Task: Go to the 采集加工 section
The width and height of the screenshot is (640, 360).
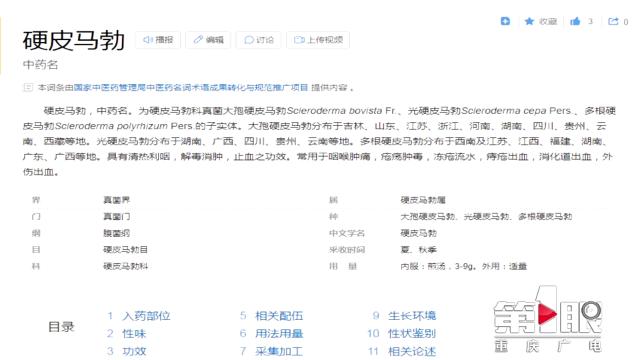Action: point(279,351)
